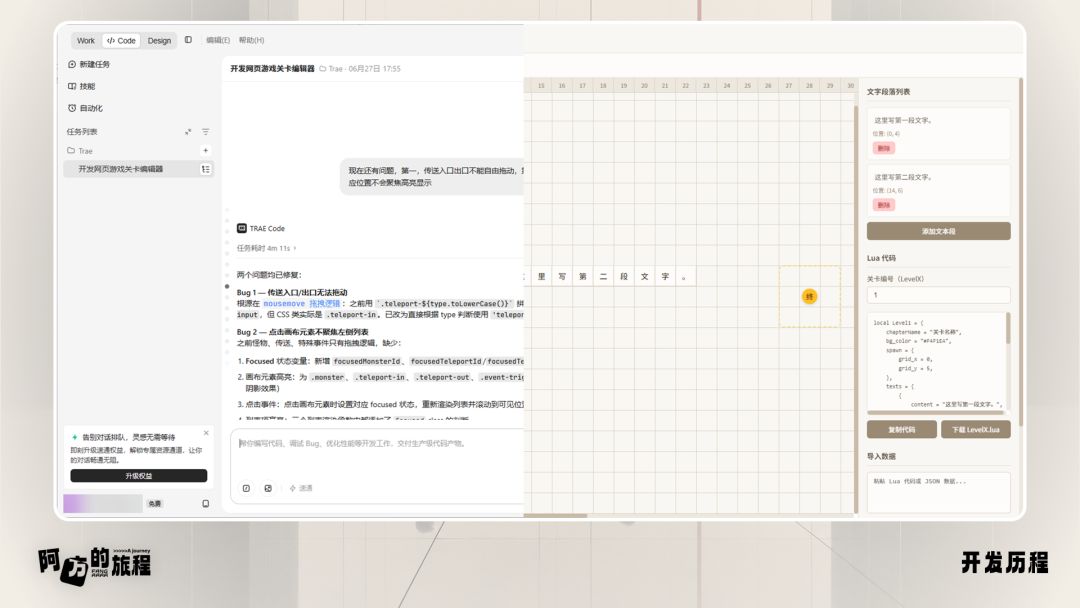Collapse the task list with arrows icon

188,132
